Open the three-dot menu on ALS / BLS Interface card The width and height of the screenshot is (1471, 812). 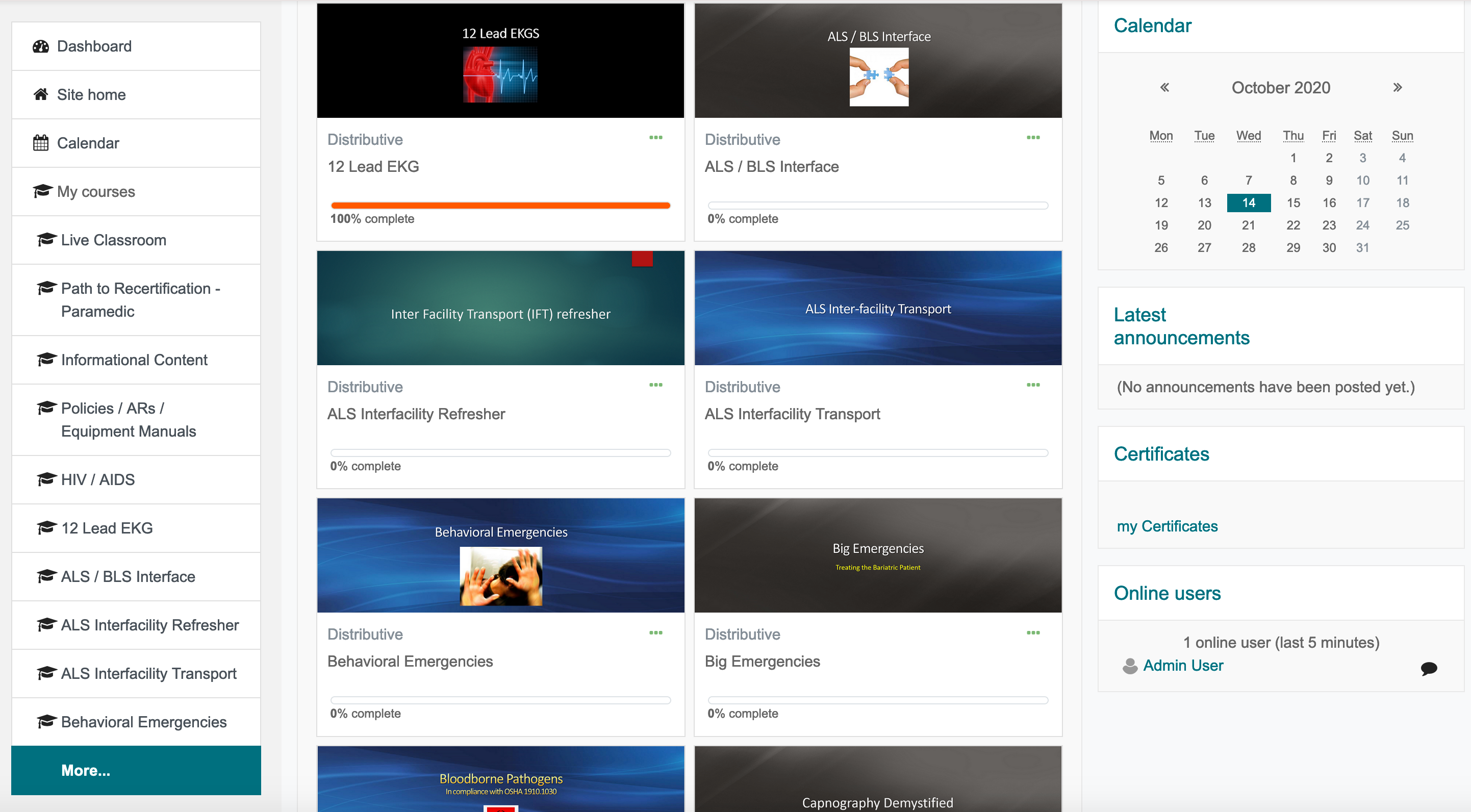1033,138
